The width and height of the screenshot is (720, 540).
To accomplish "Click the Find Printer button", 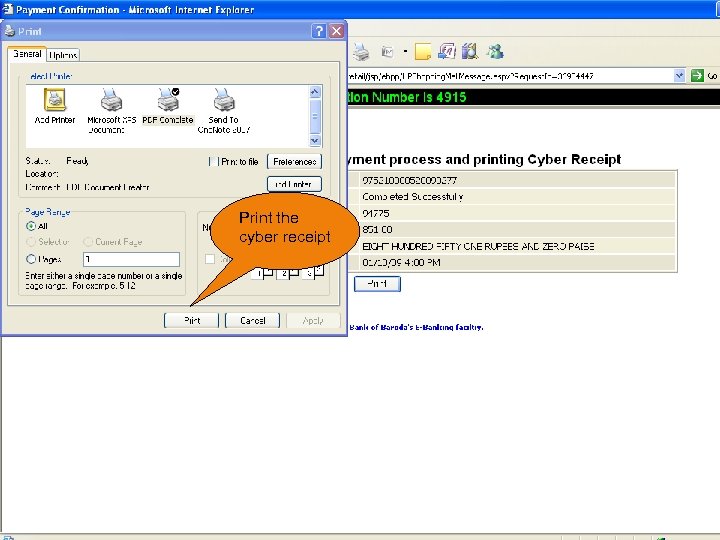I will click(x=294, y=184).
